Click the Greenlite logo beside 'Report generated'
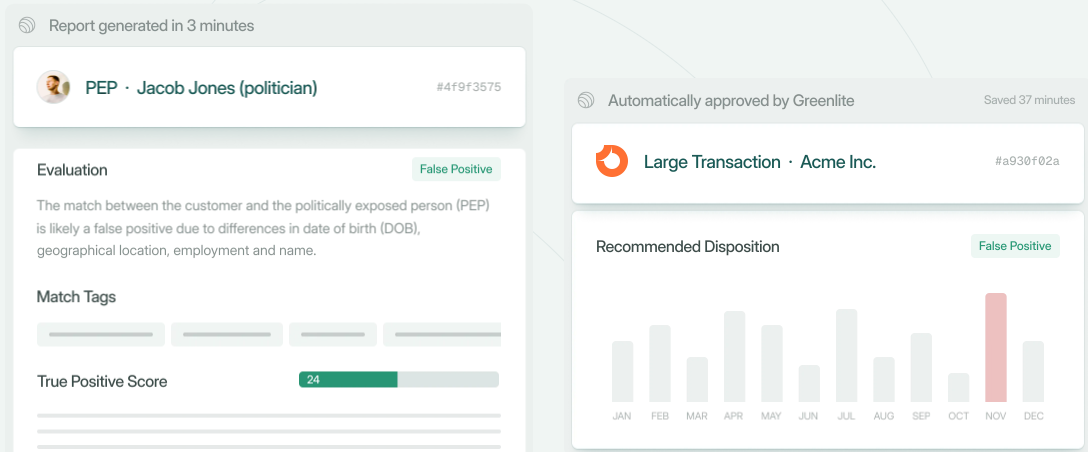This screenshot has height=452, width=1088. tap(27, 26)
